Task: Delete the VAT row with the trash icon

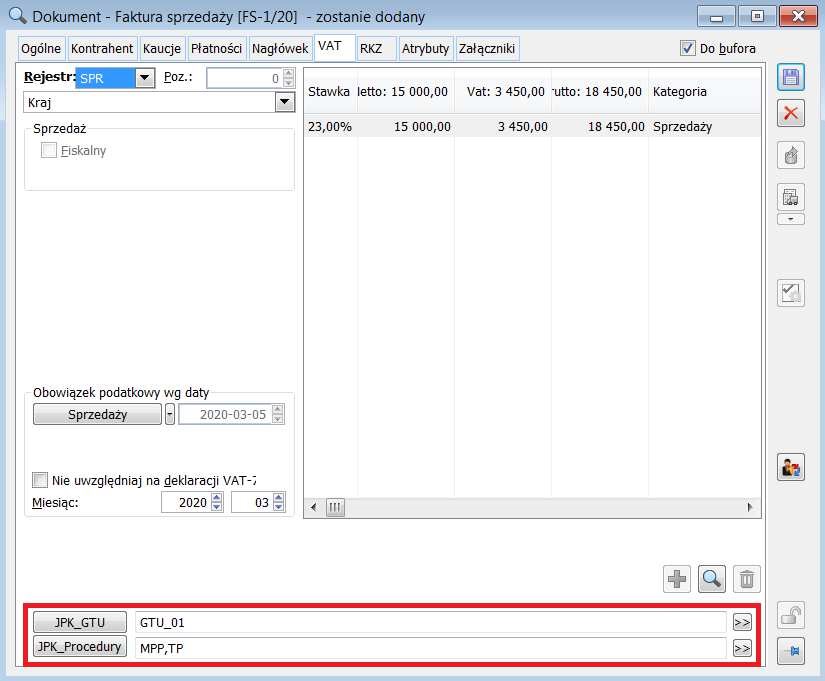Action: [746, 579]
